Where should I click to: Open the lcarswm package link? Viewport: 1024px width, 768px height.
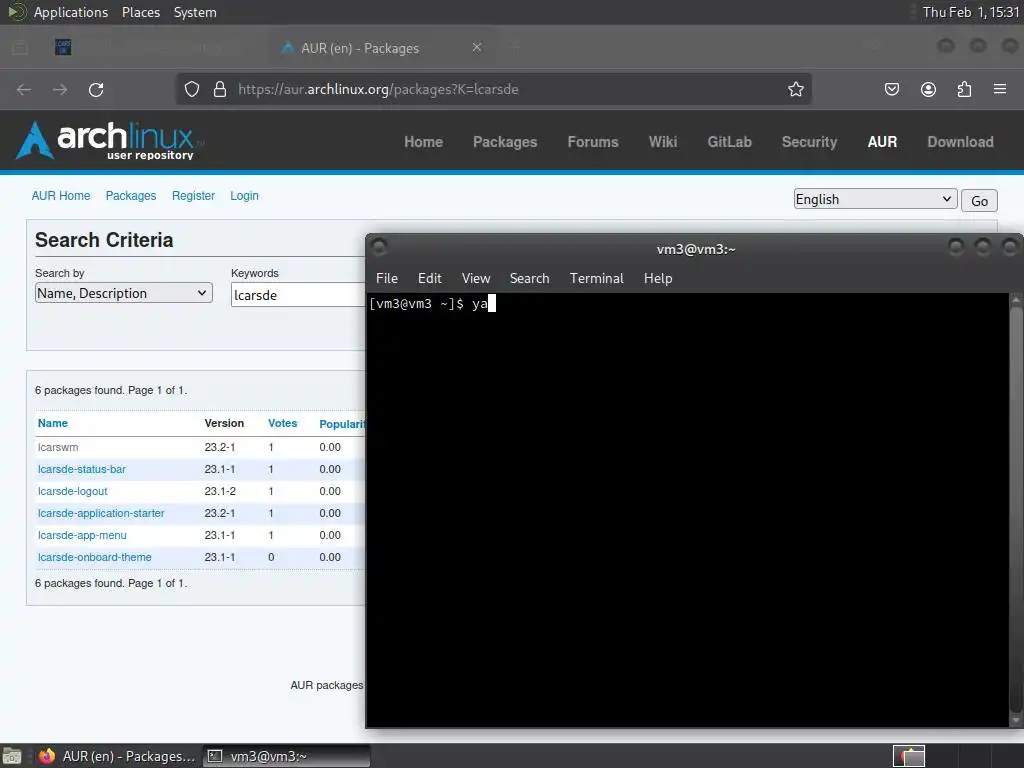click(x=58, y=447)
